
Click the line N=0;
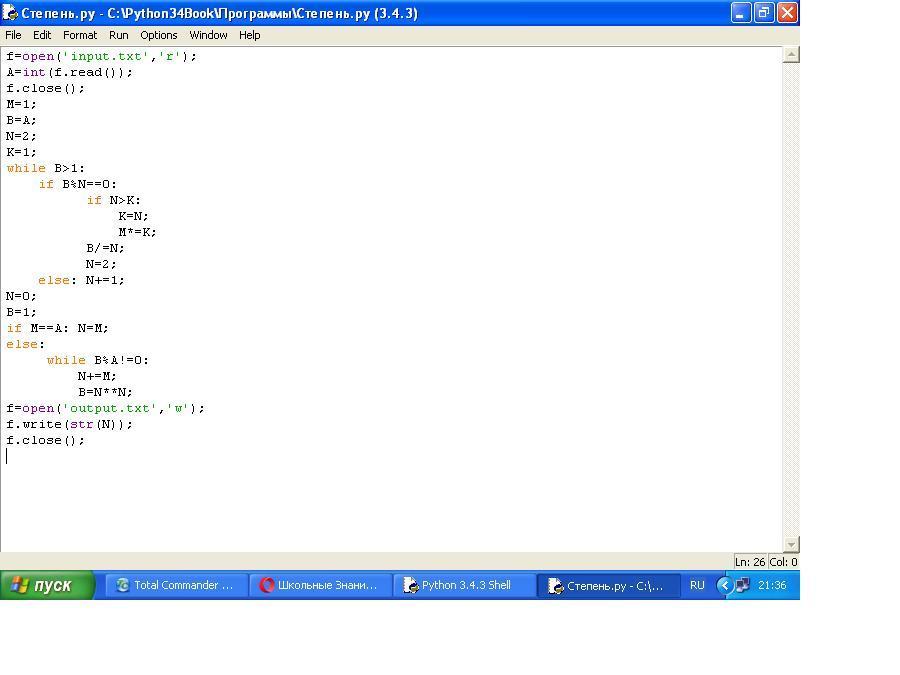coord(21,296)
